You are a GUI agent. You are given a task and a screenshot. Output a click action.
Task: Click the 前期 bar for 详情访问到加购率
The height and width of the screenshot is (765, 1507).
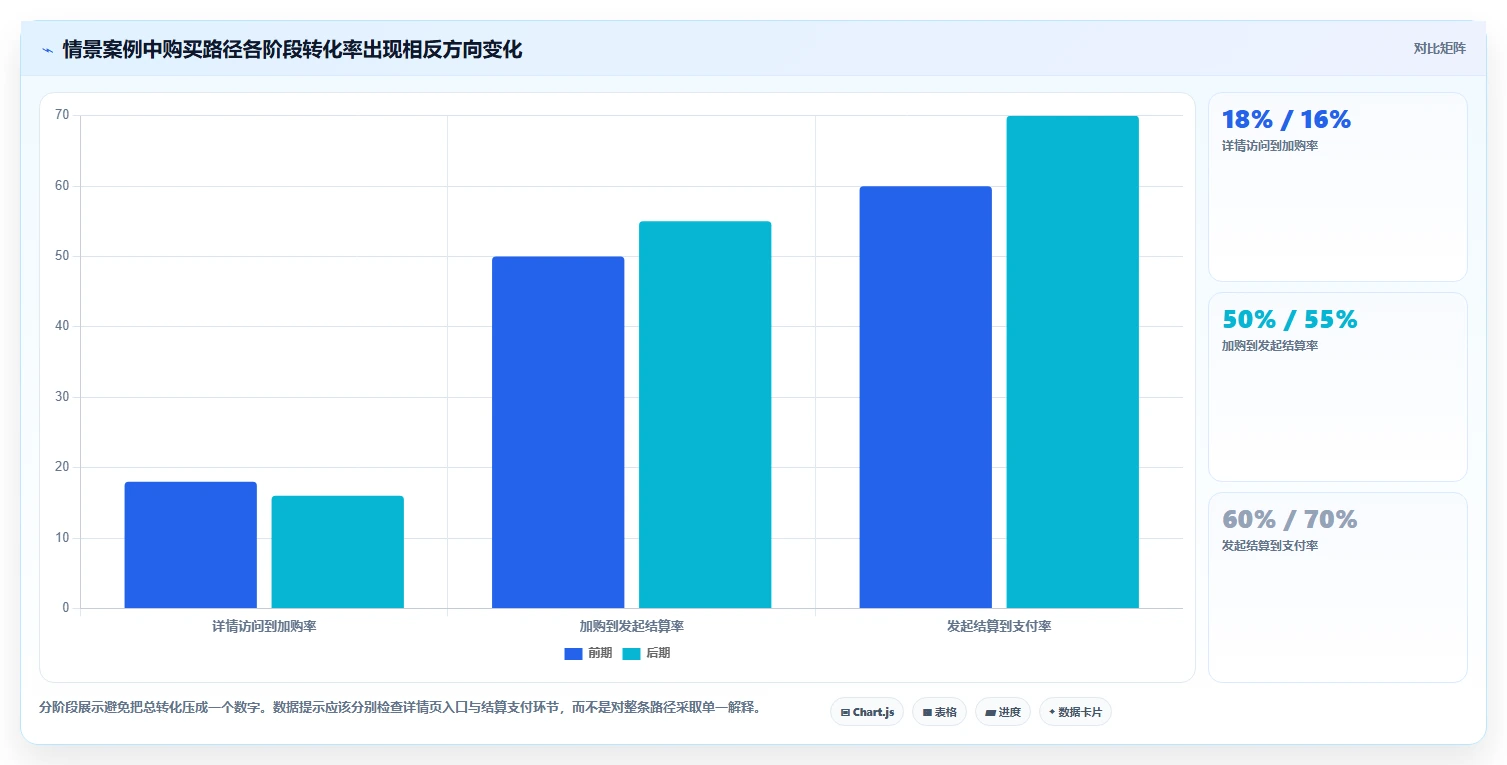(x=190, y=545)
